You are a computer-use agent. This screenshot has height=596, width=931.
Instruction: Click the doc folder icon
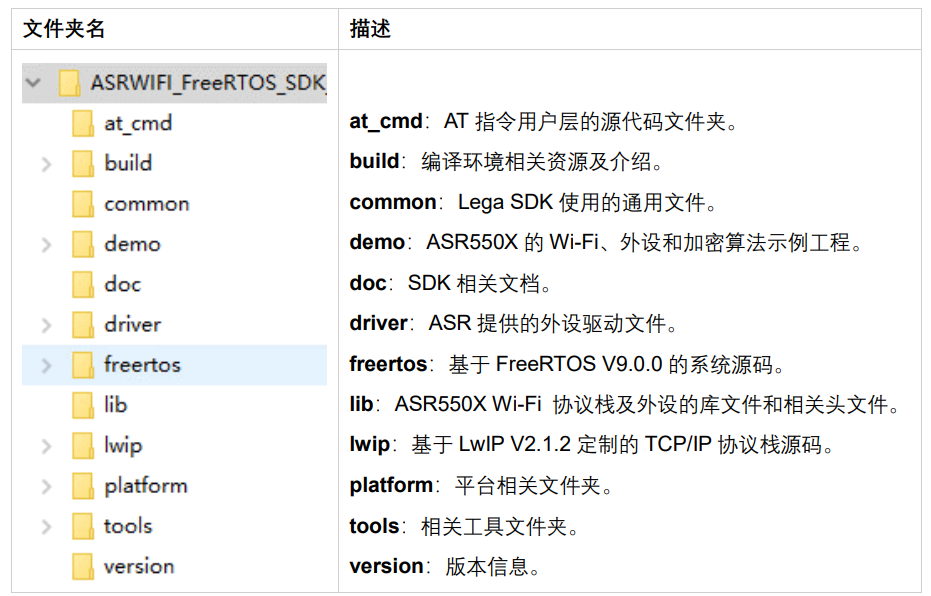coord(83,285)
